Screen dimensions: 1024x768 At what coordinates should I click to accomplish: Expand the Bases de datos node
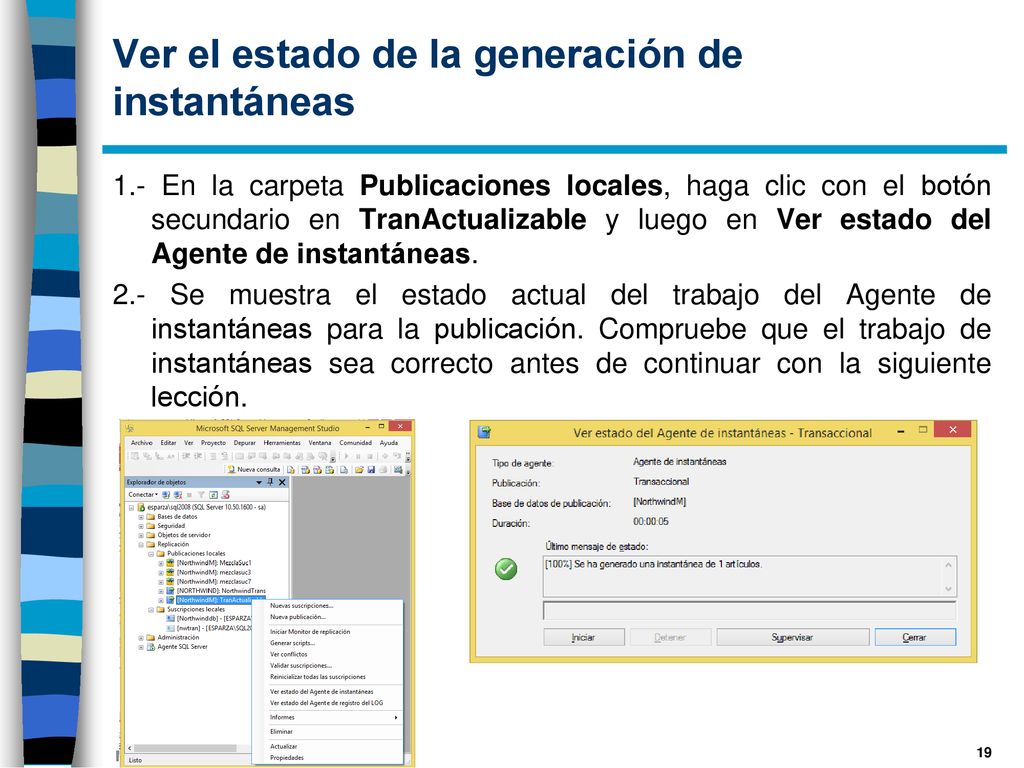(140, 517)
